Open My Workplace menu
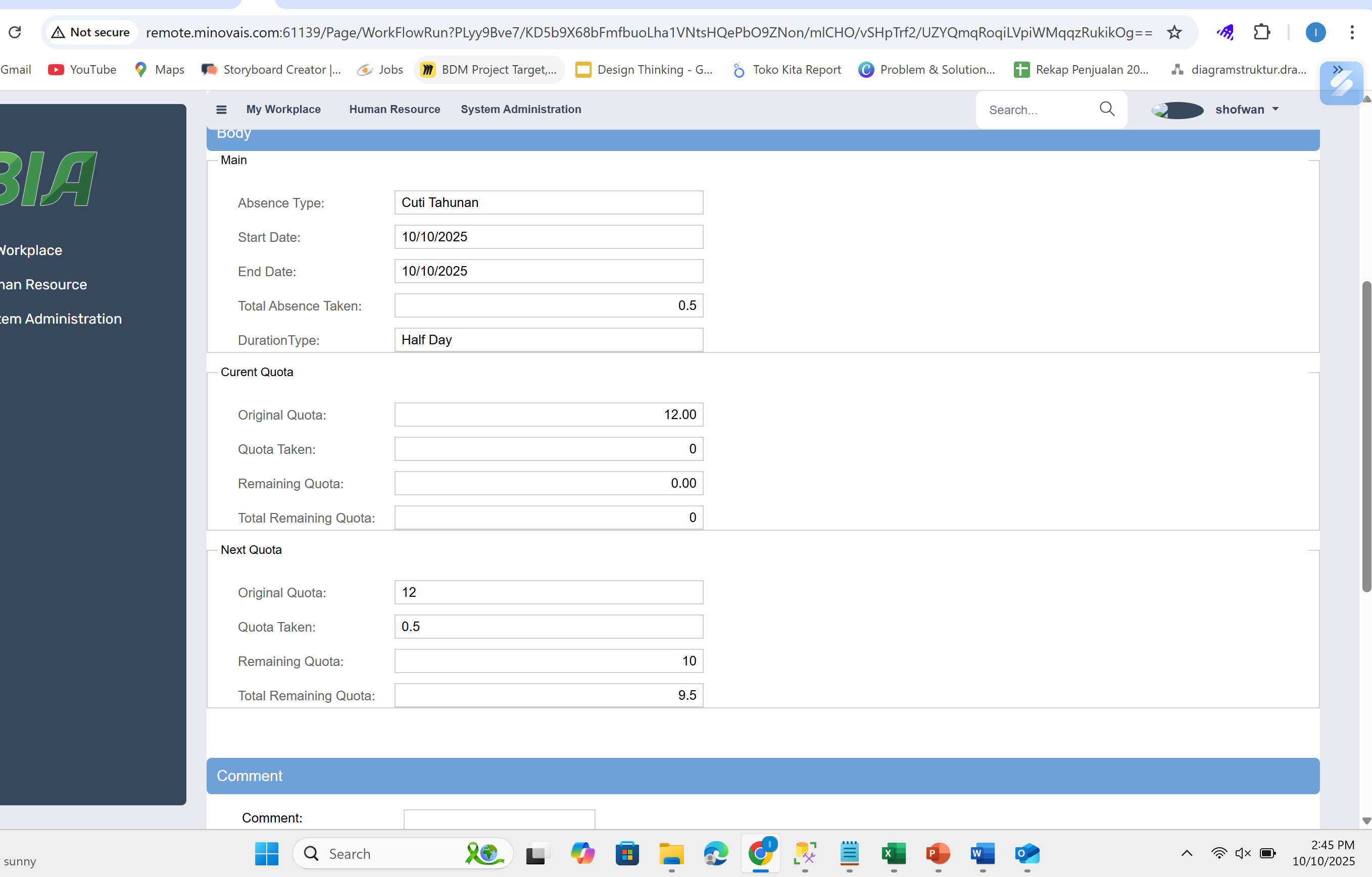 [283, 110]
